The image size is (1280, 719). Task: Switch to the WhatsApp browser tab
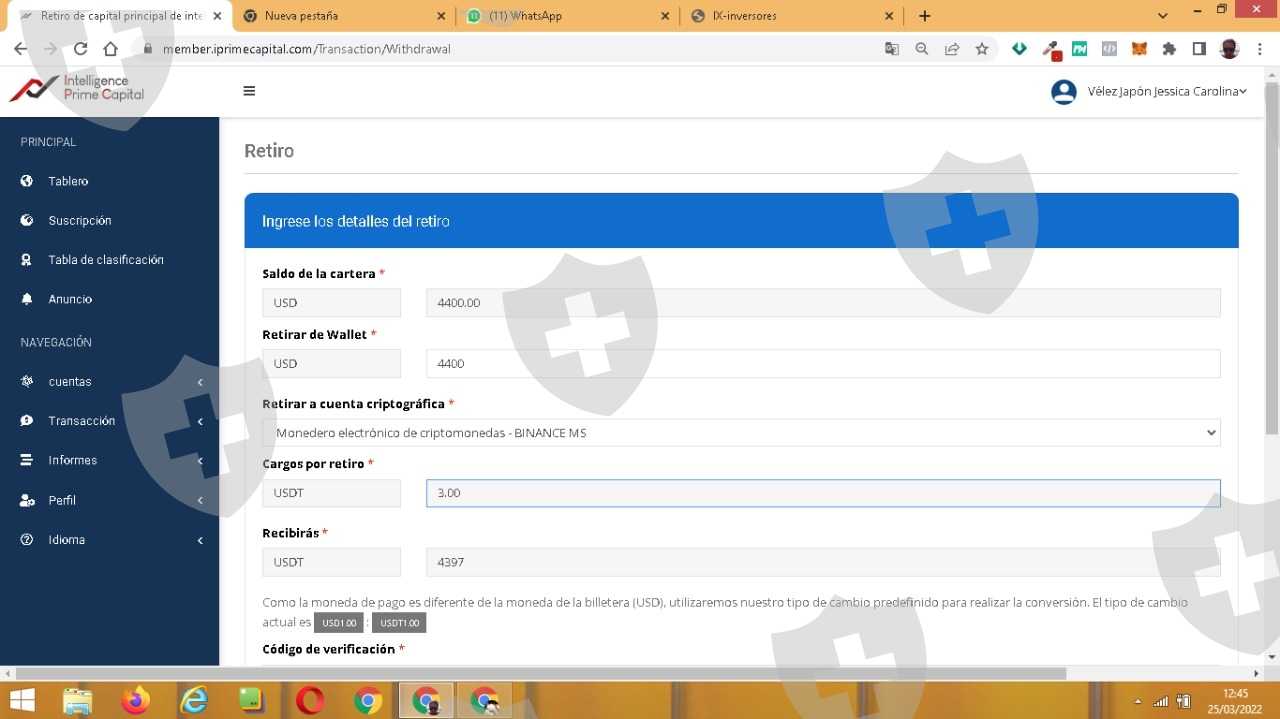pos(568,16)
